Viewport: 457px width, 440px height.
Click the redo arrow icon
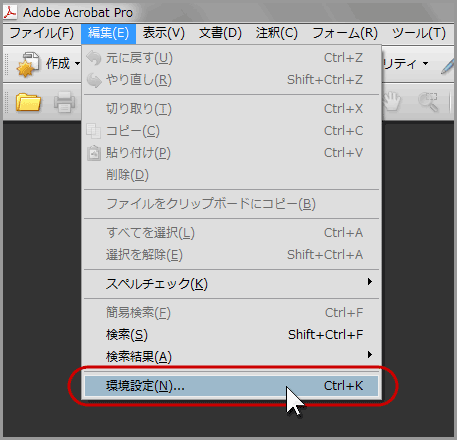(94, 80)
